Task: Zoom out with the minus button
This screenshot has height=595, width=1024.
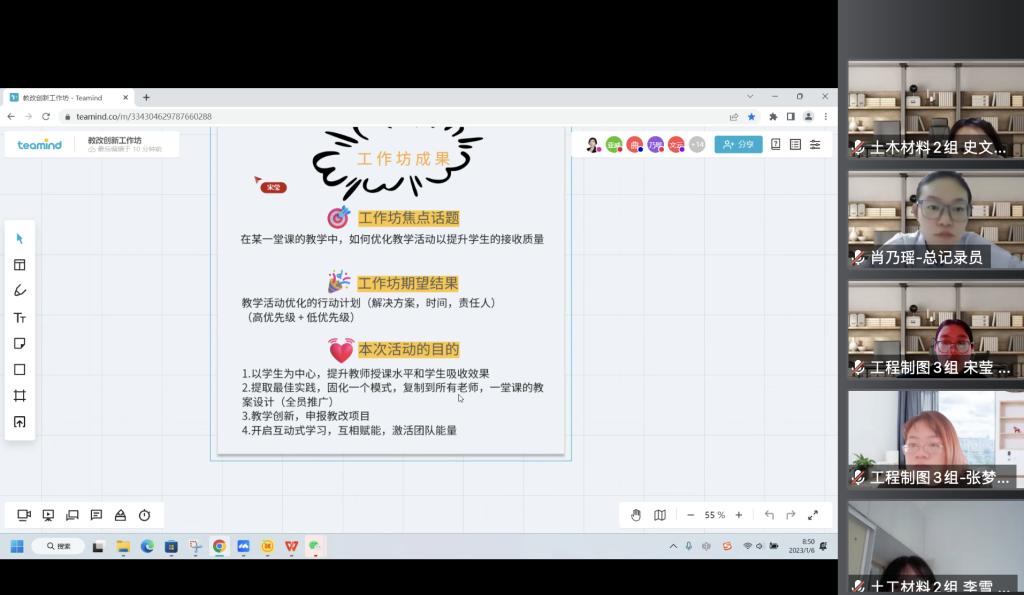Action: point(690,515)
